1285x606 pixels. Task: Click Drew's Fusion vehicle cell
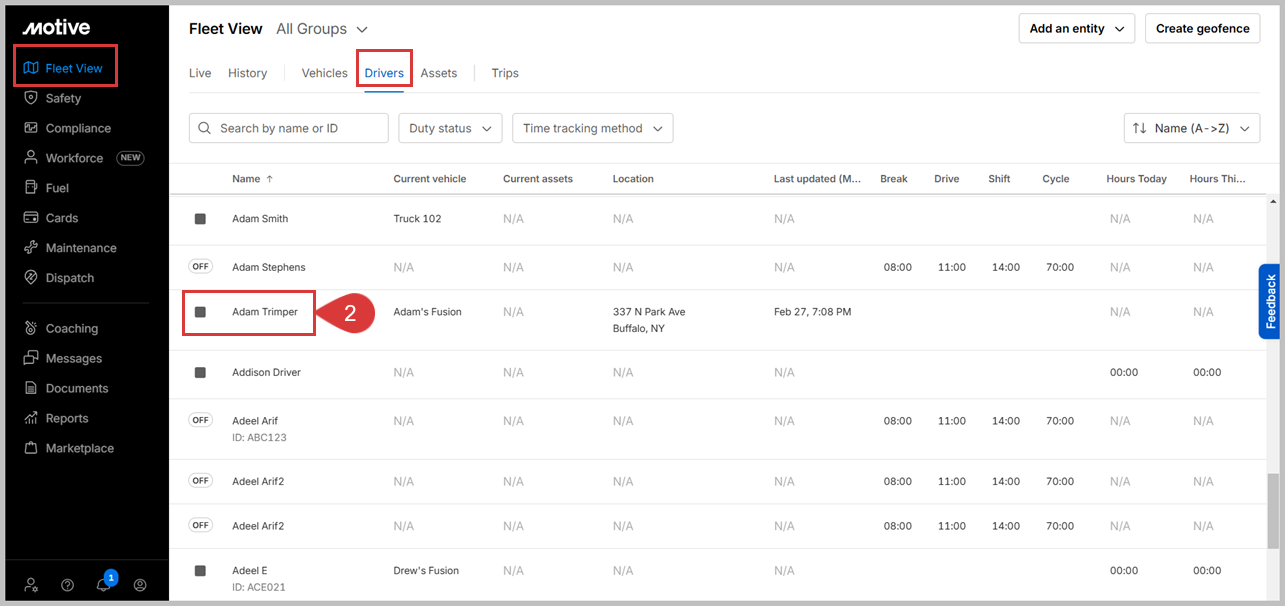[426, 571]
